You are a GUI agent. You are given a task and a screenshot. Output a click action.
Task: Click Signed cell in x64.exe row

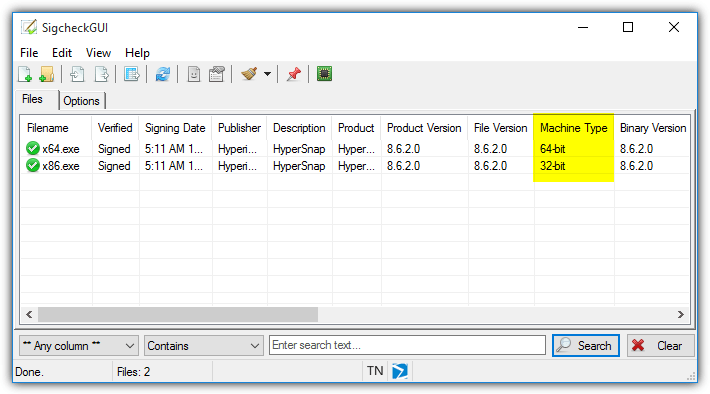pyautogui.click(x=114, y=149)
